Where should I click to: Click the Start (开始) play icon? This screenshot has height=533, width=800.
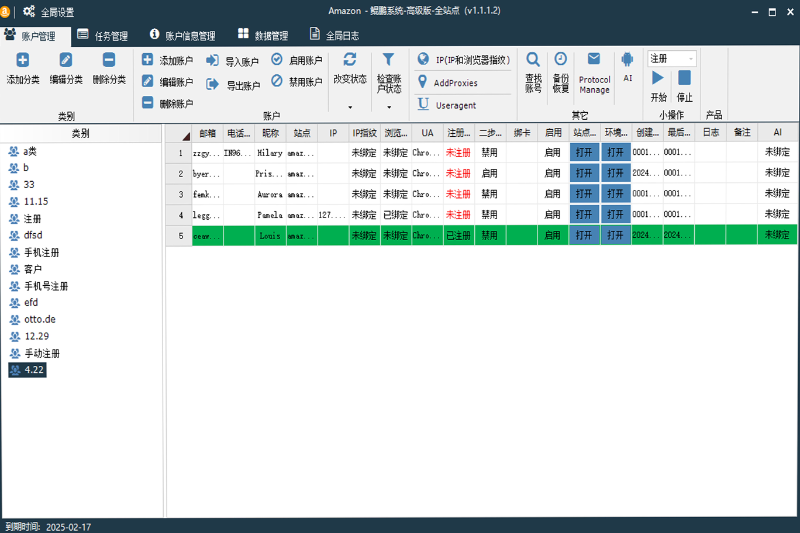(x=658, y=78)
